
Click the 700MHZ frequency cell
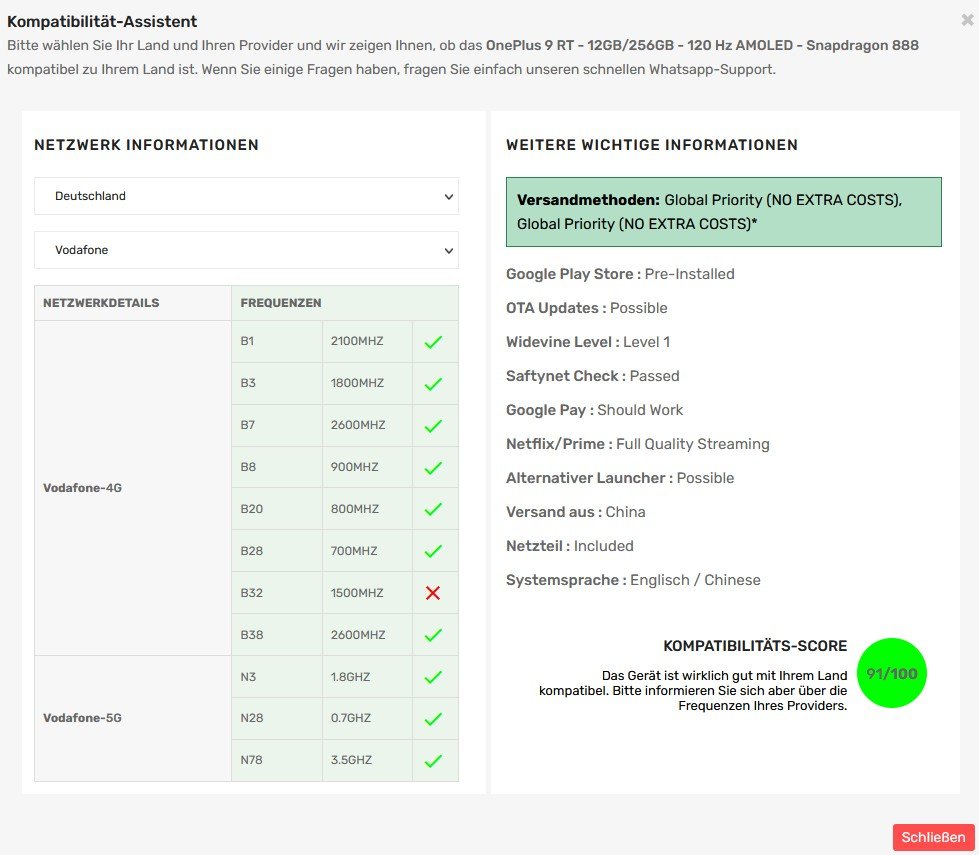click(367, 550)
